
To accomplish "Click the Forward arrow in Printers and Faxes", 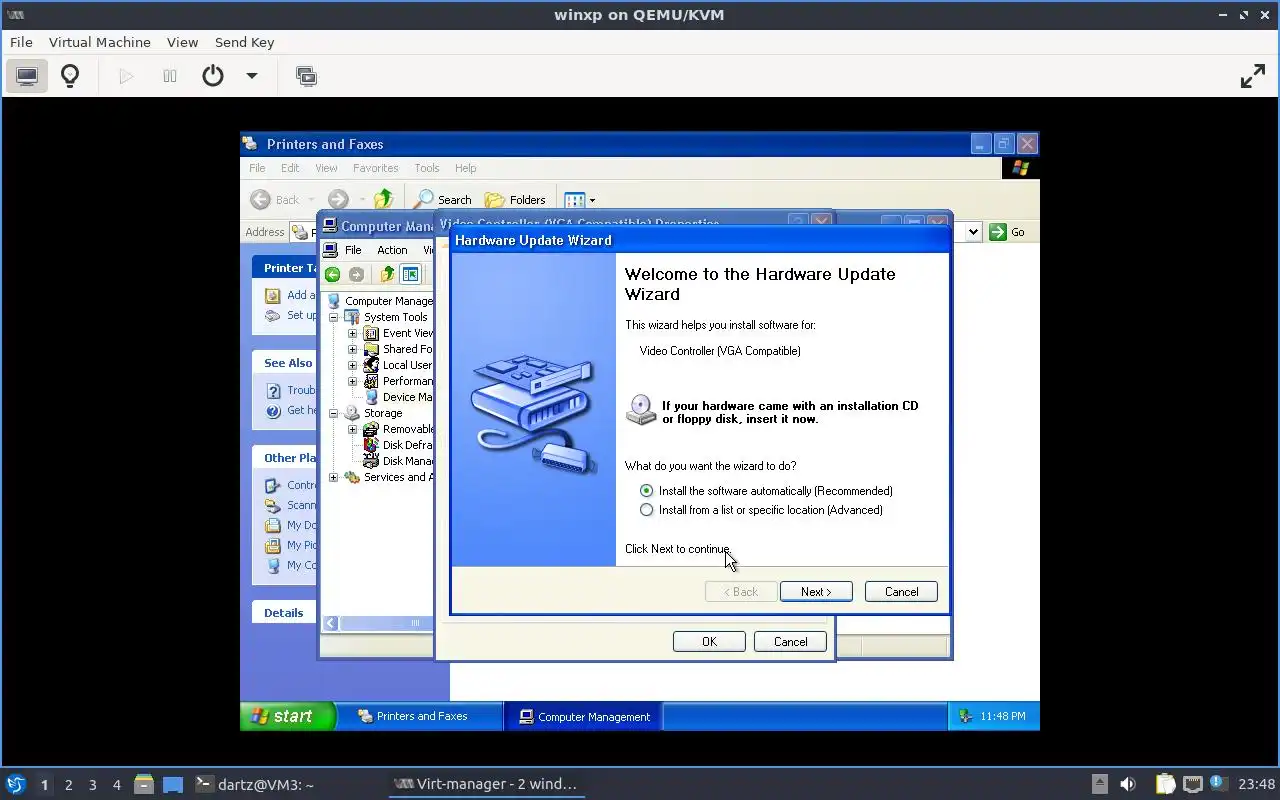I will pyautogui.click(x=338, y=200).
